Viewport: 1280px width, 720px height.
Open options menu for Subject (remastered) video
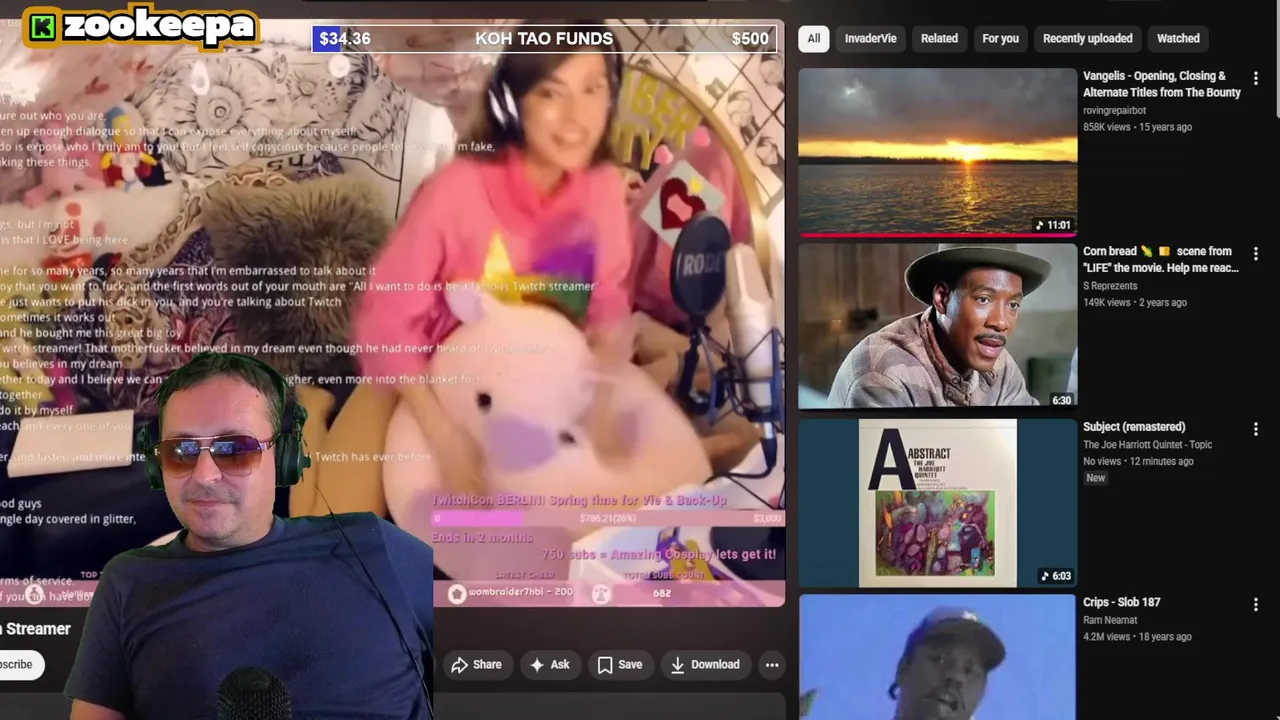tap(1256, 429)
